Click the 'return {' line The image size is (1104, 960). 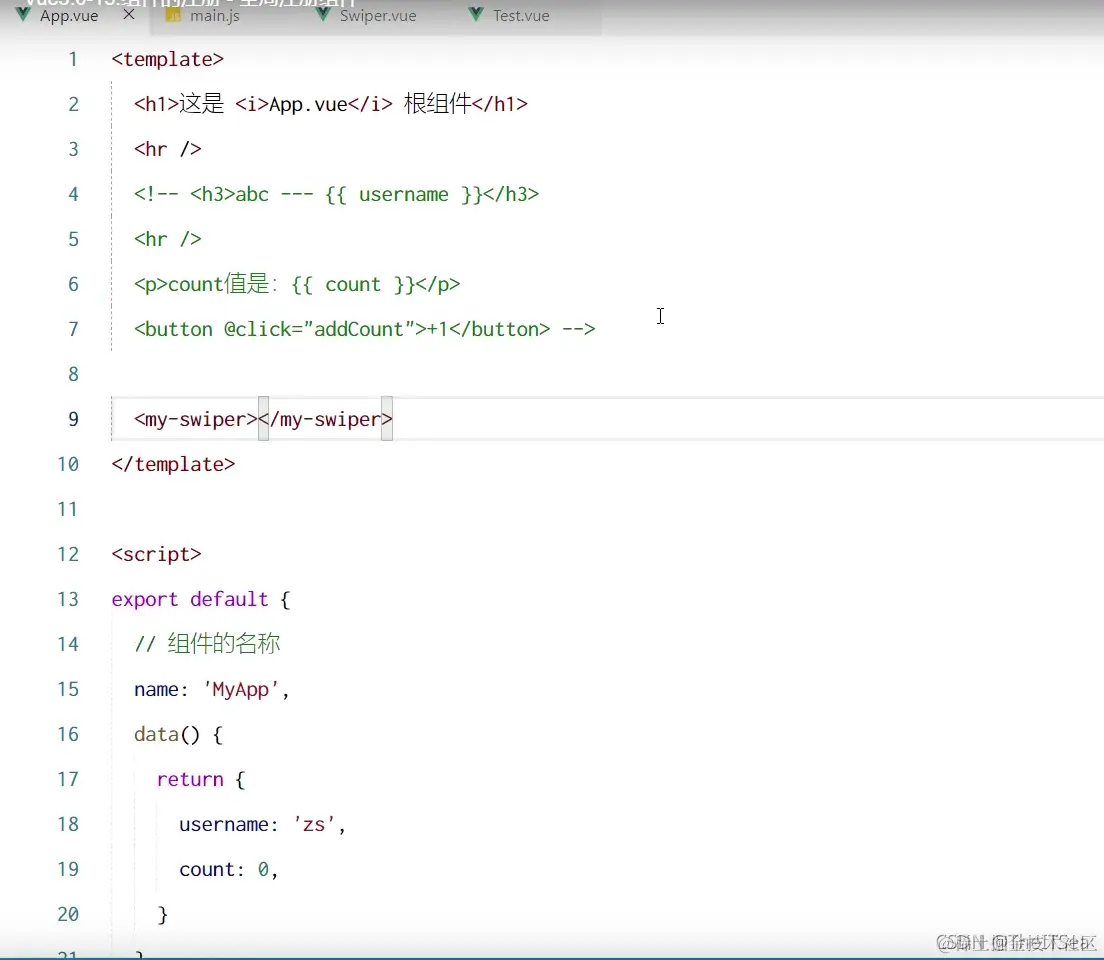coord(201,780)
